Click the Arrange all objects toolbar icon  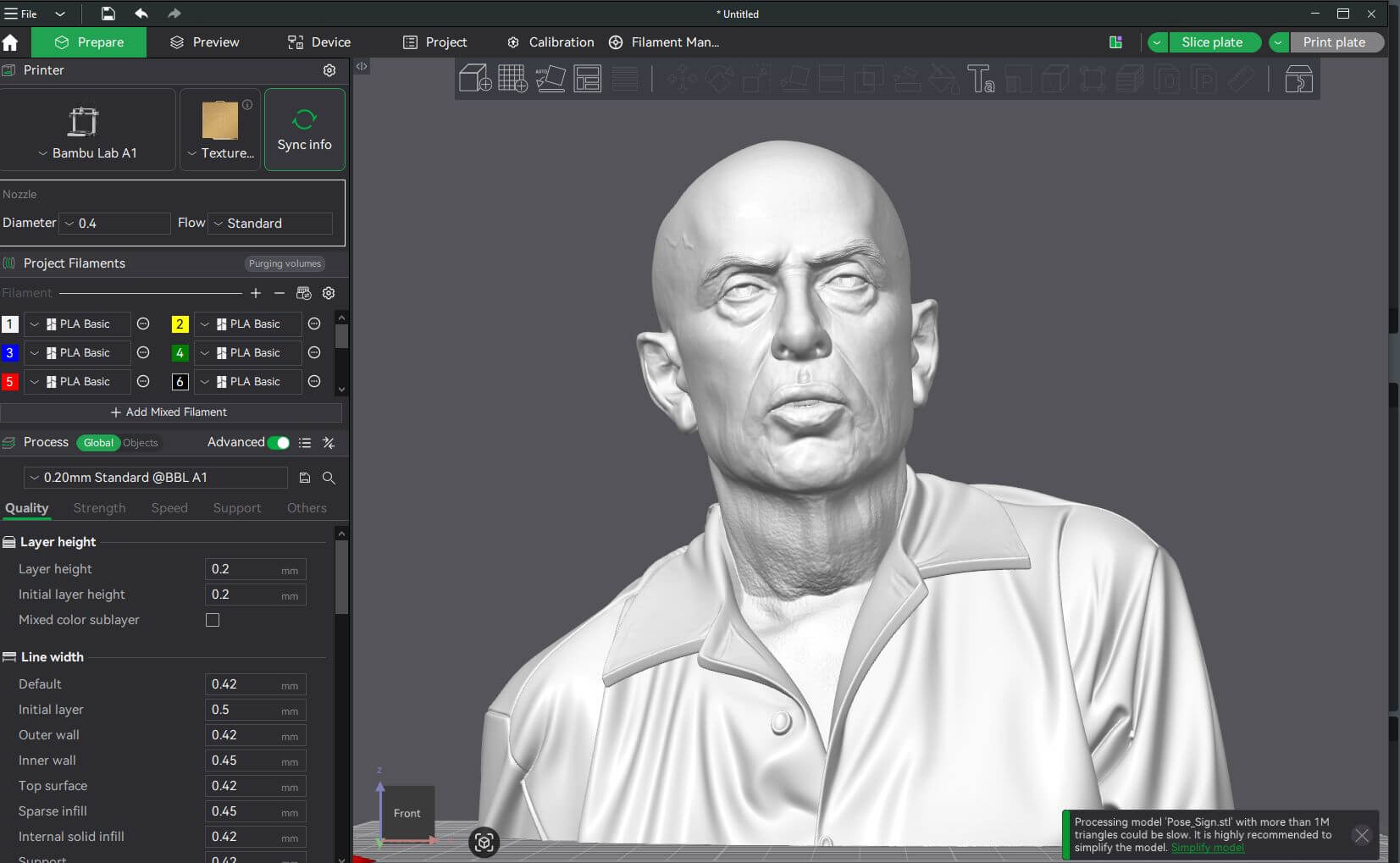pyautogui.click(x=587, y=78)
